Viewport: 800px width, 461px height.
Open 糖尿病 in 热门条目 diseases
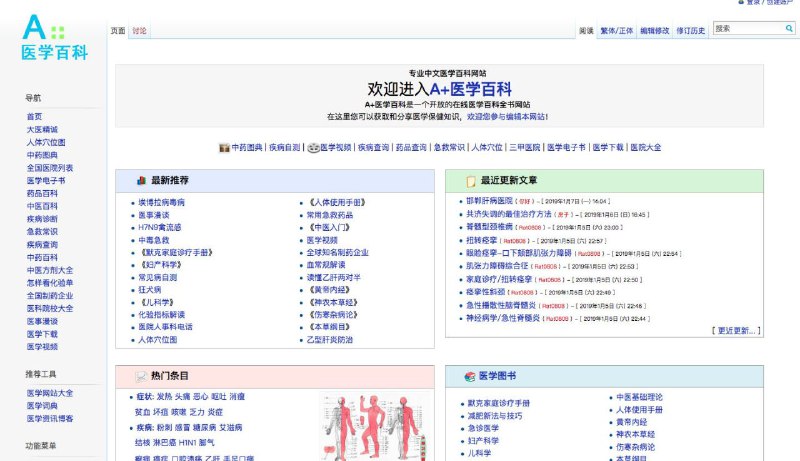pos(204,427)
